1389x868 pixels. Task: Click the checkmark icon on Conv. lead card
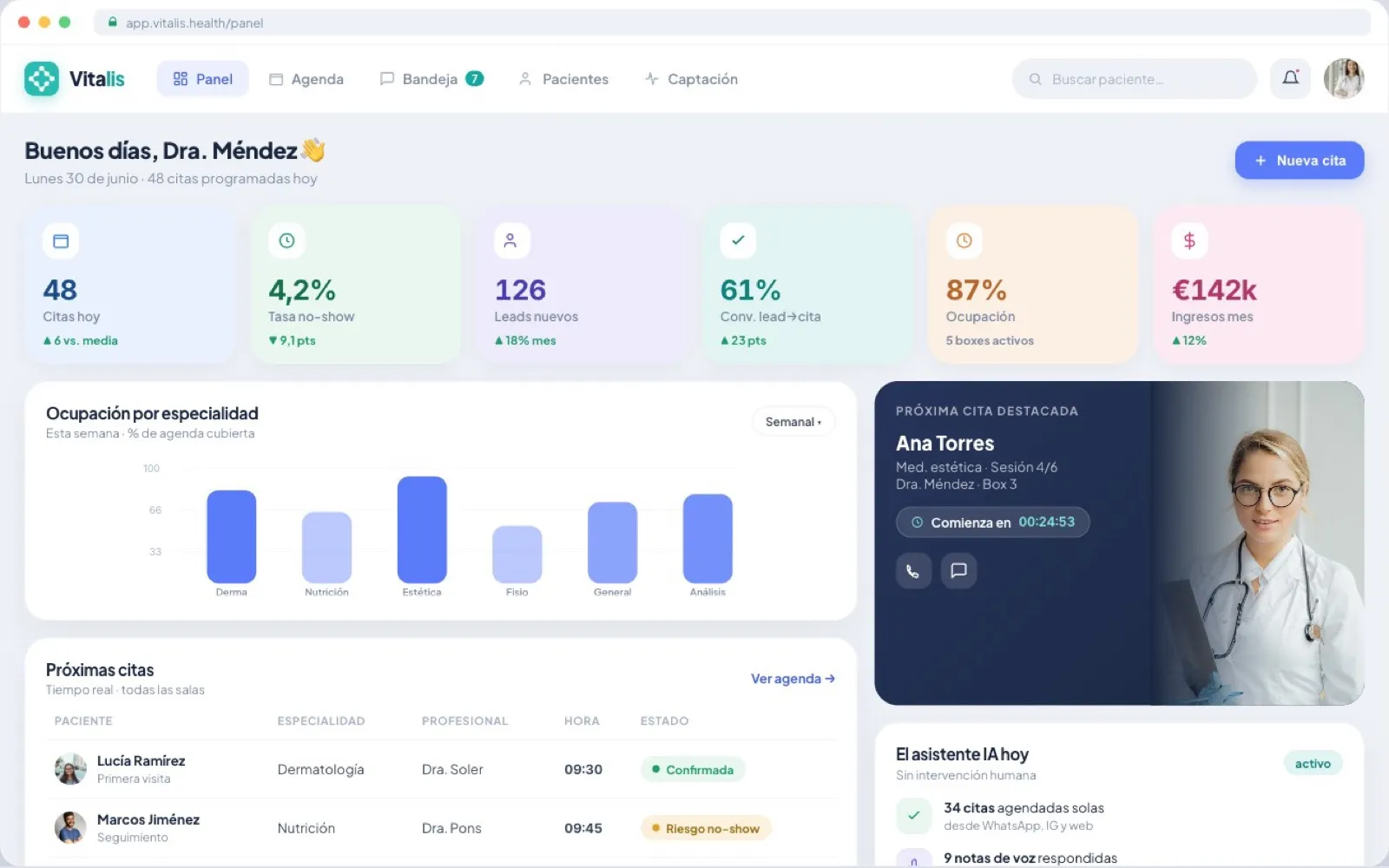point(738,240)
